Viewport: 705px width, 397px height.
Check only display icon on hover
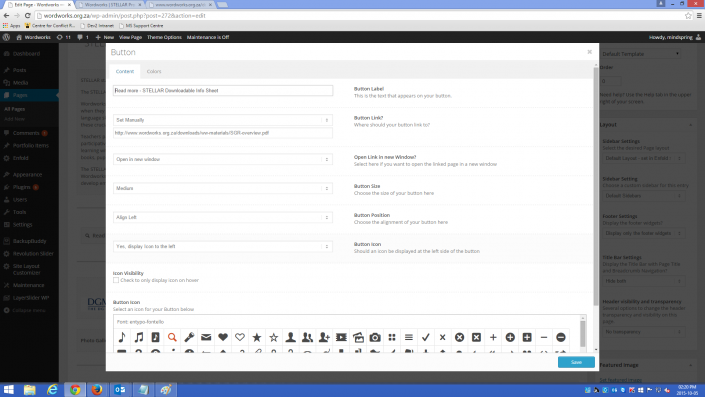pyautogui.click(x=116, y=280)
